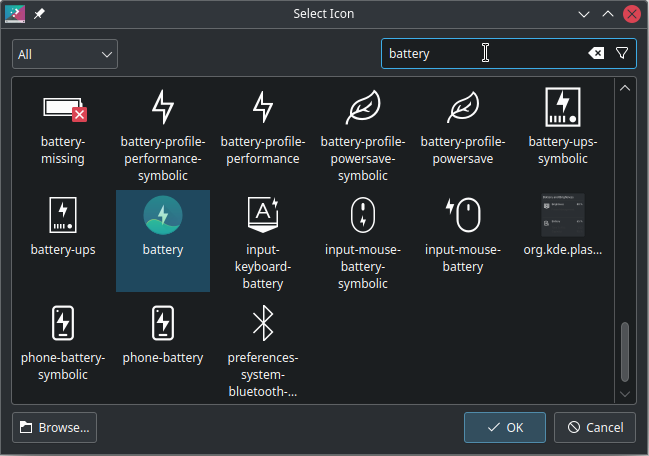649x456 pixels.
Task: Choose the input-keyboard-battery icon
Action: point(263,215)
